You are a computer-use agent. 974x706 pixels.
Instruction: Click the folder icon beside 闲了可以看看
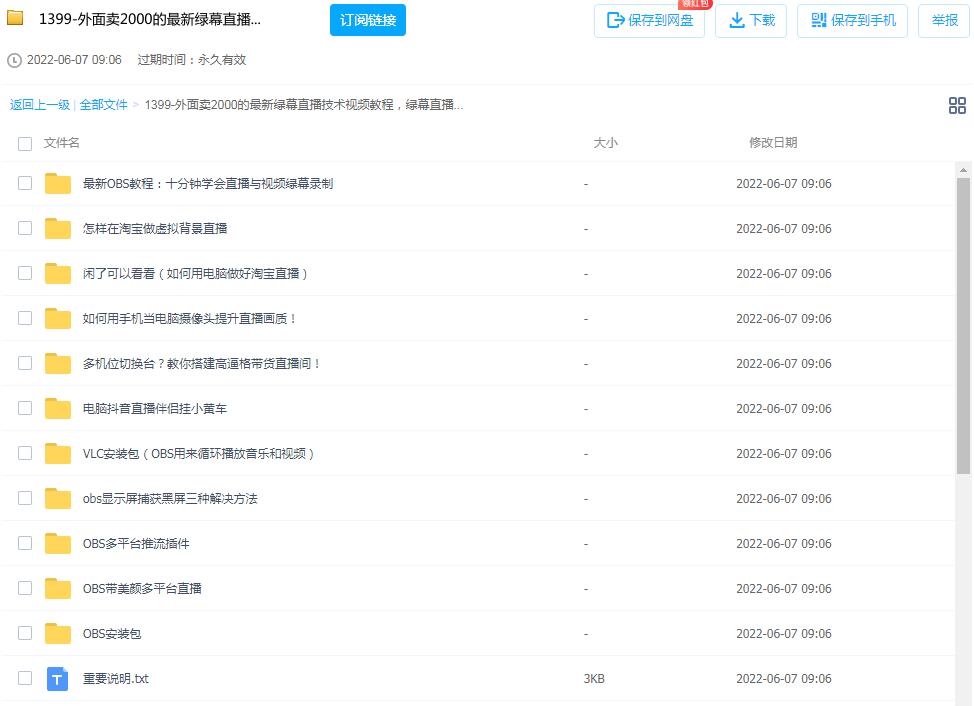pos(58,273)
